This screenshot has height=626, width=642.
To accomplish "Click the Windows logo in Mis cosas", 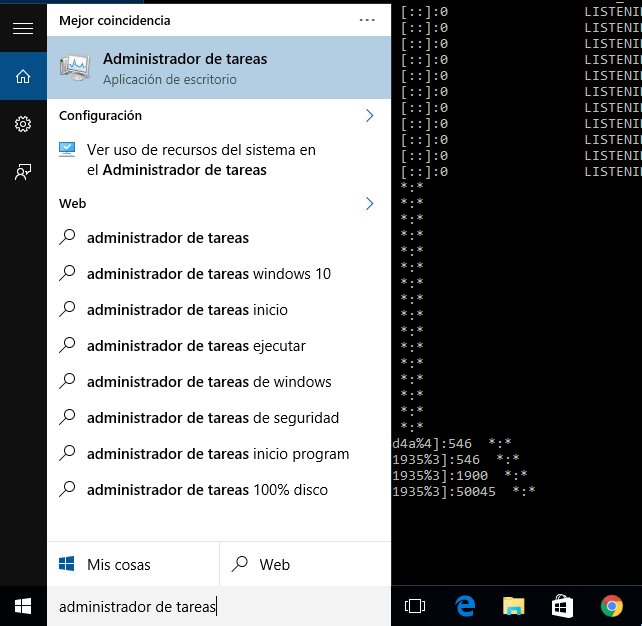I will [67, 564].
